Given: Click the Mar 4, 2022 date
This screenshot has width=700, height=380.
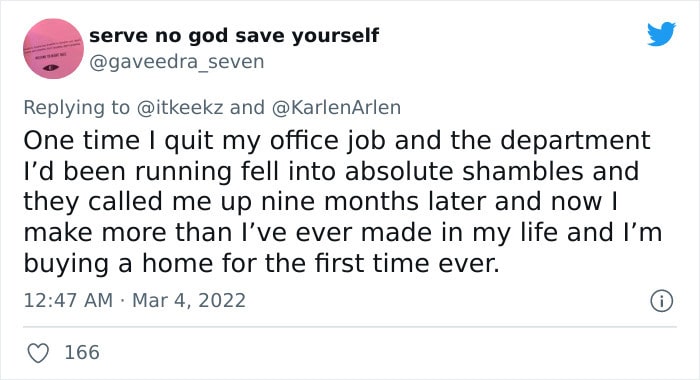Looking at the screenshot, I should coord(189,300).
